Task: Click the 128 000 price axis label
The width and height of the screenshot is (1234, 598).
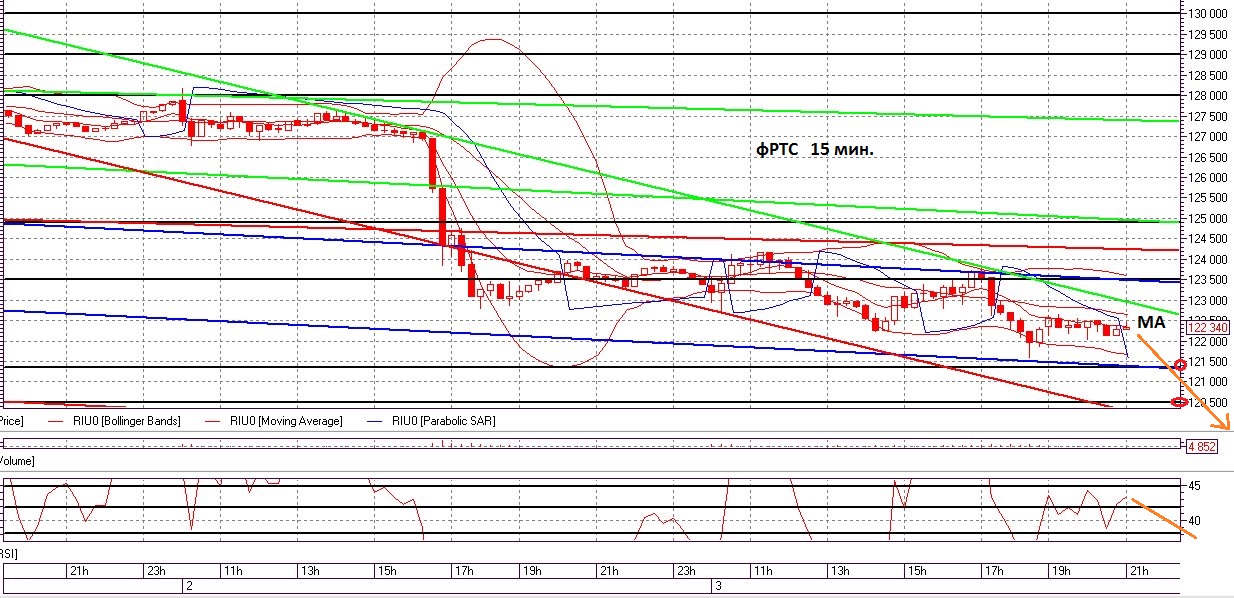Action: (1210, 95)
